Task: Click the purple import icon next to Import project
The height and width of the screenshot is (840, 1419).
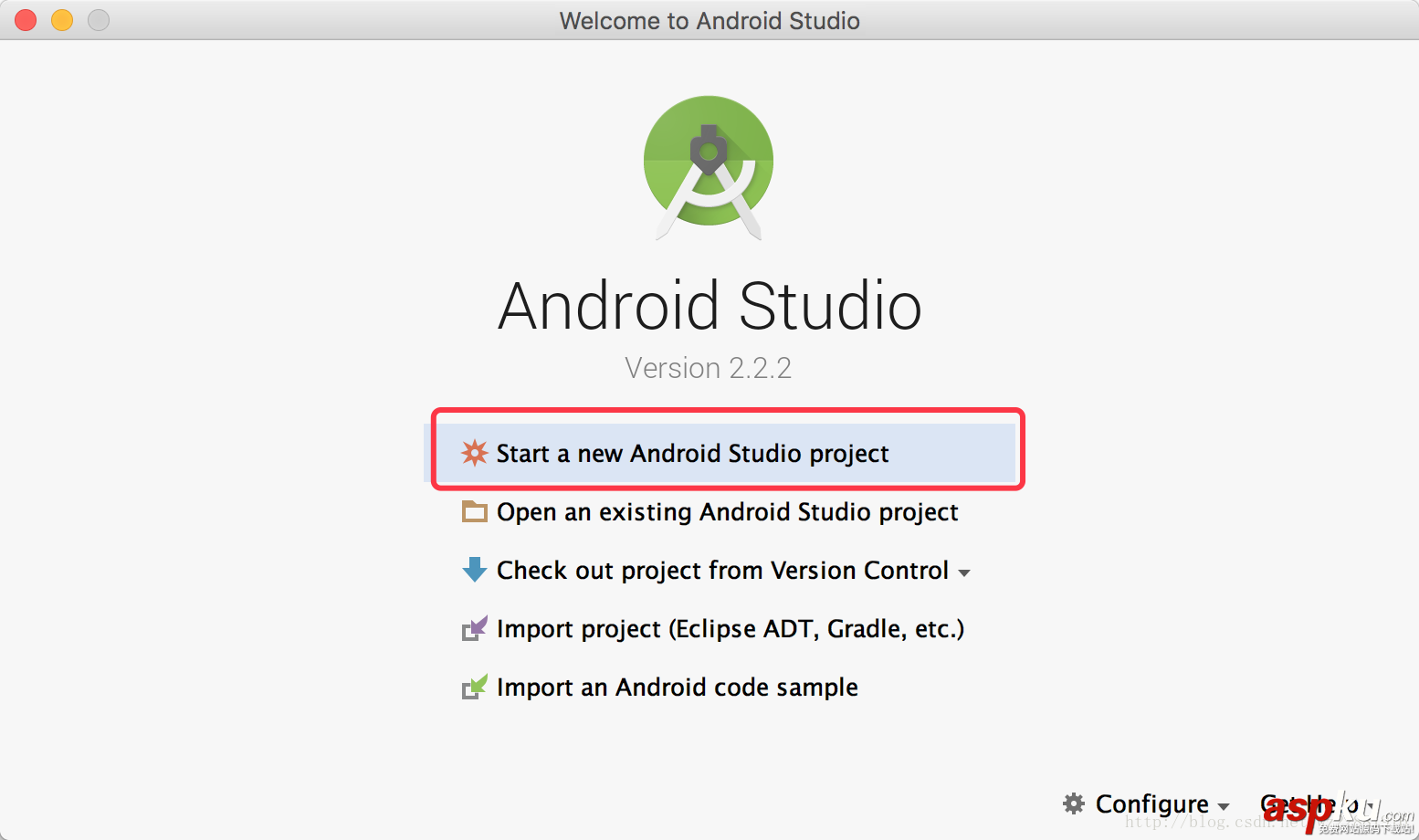Action: click(x=474, y=628)
